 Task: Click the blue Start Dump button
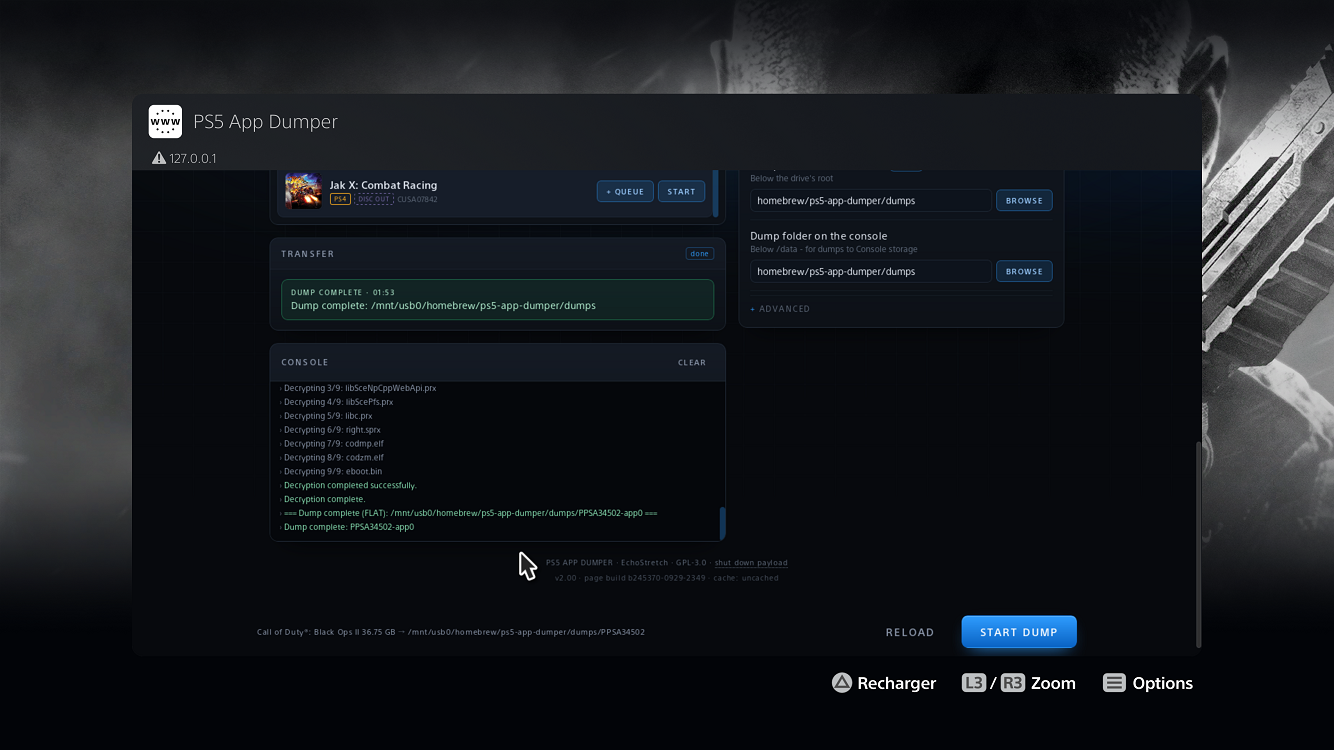(x=1019, y=632)
